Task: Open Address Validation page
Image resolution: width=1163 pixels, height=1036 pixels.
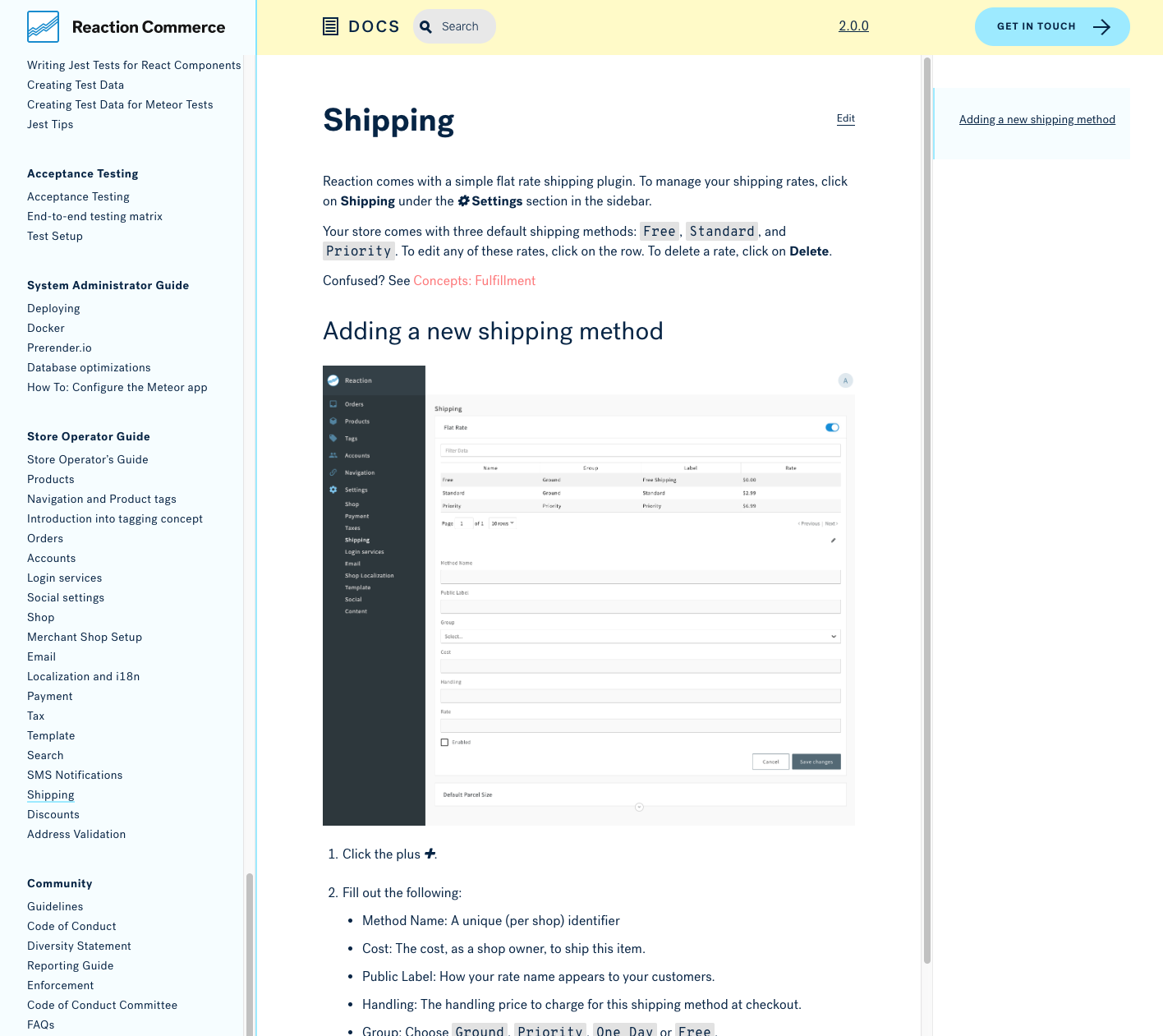Action: pos(76,835)
